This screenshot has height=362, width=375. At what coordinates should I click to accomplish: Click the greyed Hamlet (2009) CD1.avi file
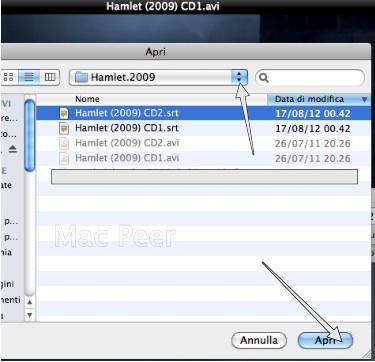[203, 158]
